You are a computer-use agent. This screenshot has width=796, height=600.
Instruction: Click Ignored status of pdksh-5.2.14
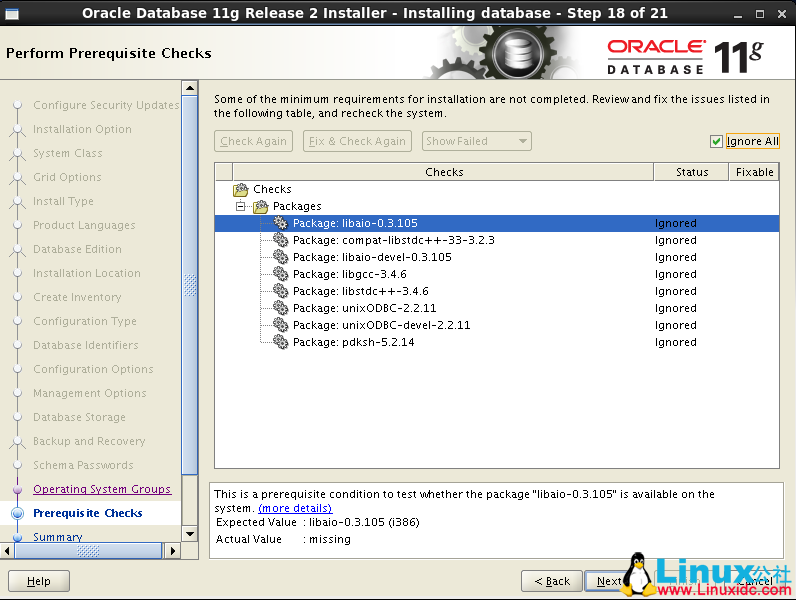(x=676, y=342)
